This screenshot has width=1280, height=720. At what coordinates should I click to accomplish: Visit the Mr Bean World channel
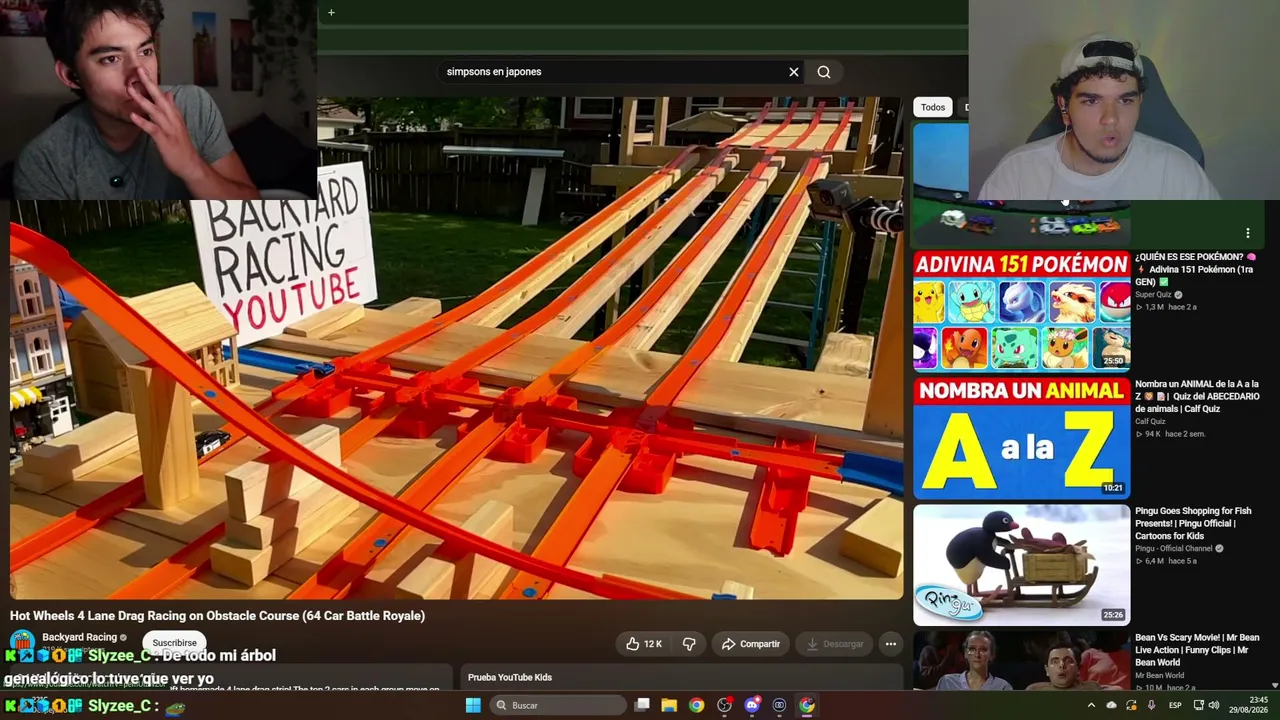(x=1160, y=676)
